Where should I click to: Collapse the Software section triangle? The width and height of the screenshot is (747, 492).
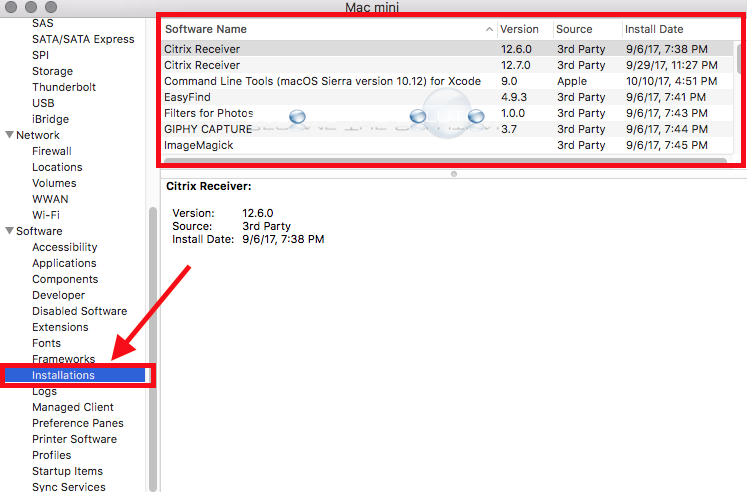click(9, 231)
